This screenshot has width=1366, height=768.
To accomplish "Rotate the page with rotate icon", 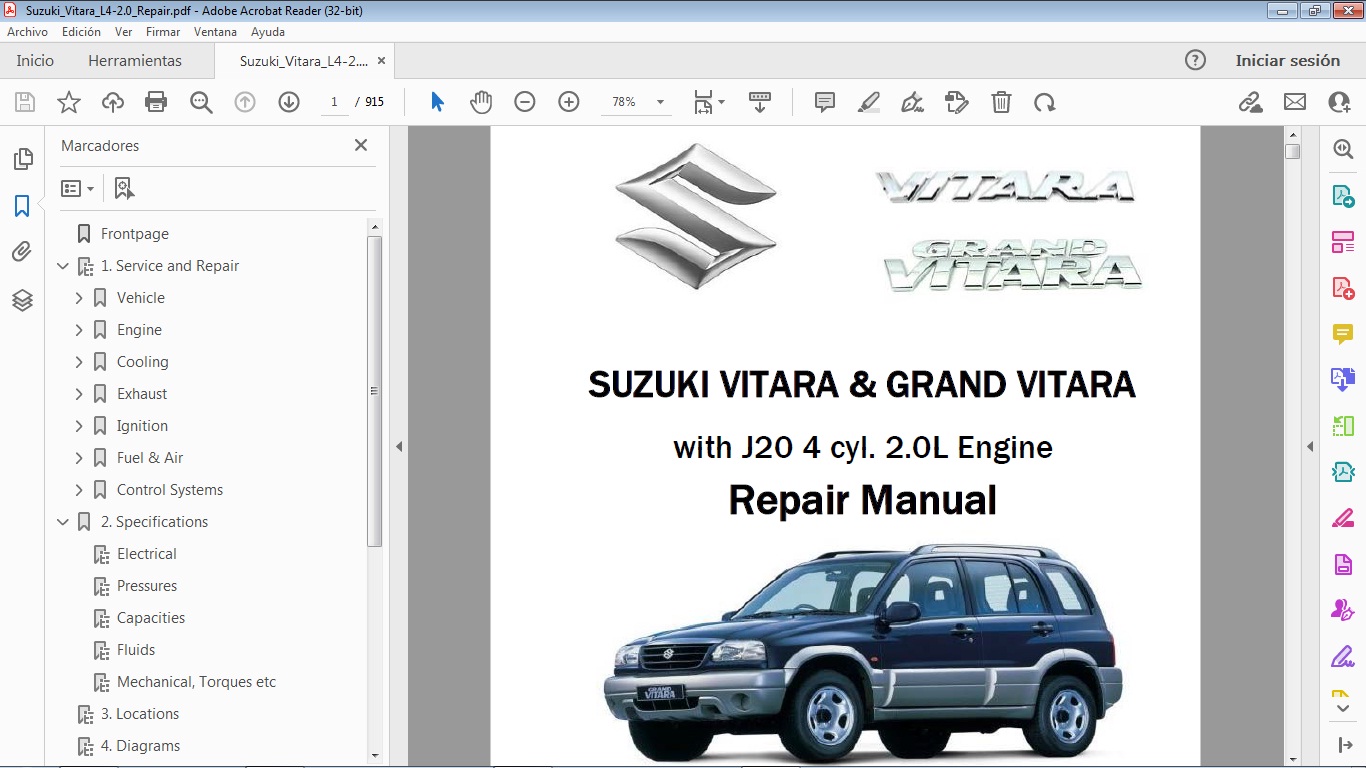I will (1045, 102).
